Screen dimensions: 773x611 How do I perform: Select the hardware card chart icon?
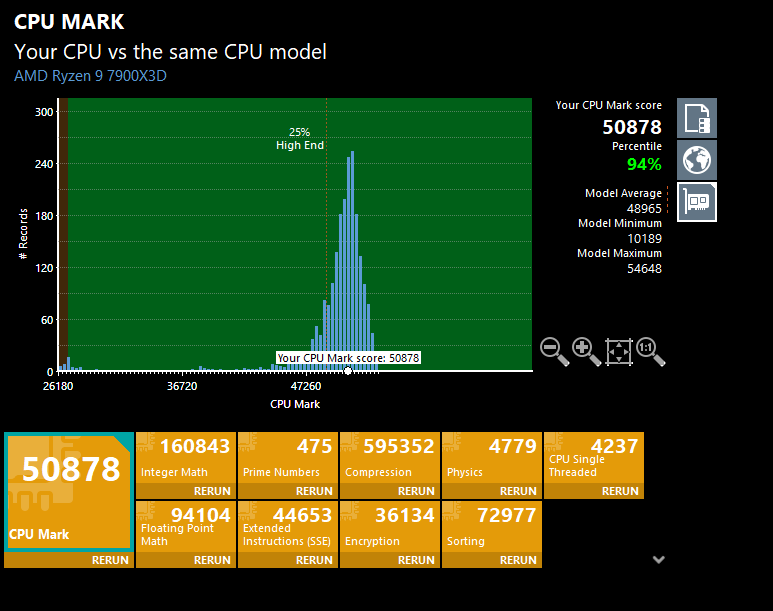(x=697, y=202)
